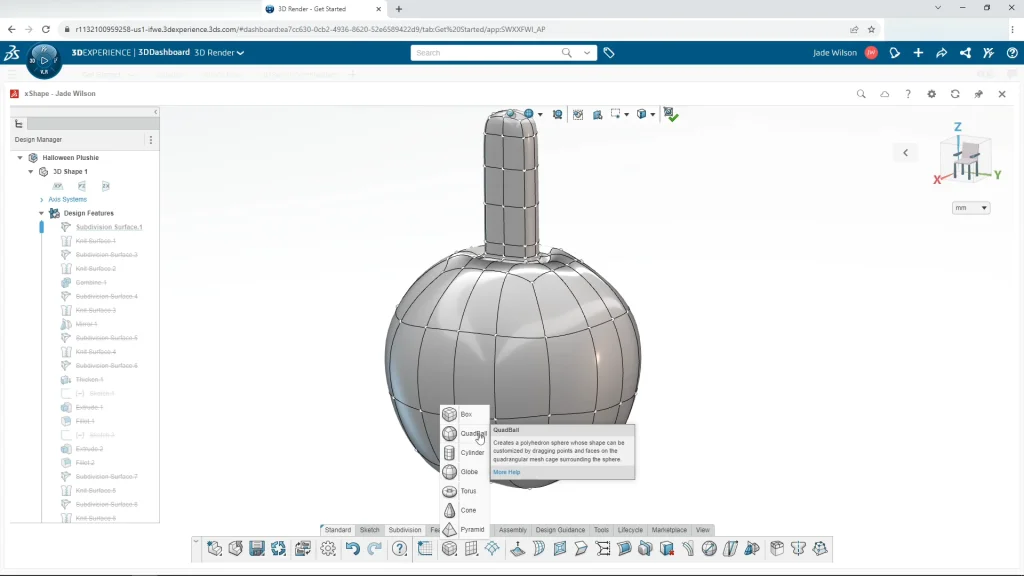1024x576 pixels.
Task: Open the display style cube dropdown arrow
Action: (653, 114)
